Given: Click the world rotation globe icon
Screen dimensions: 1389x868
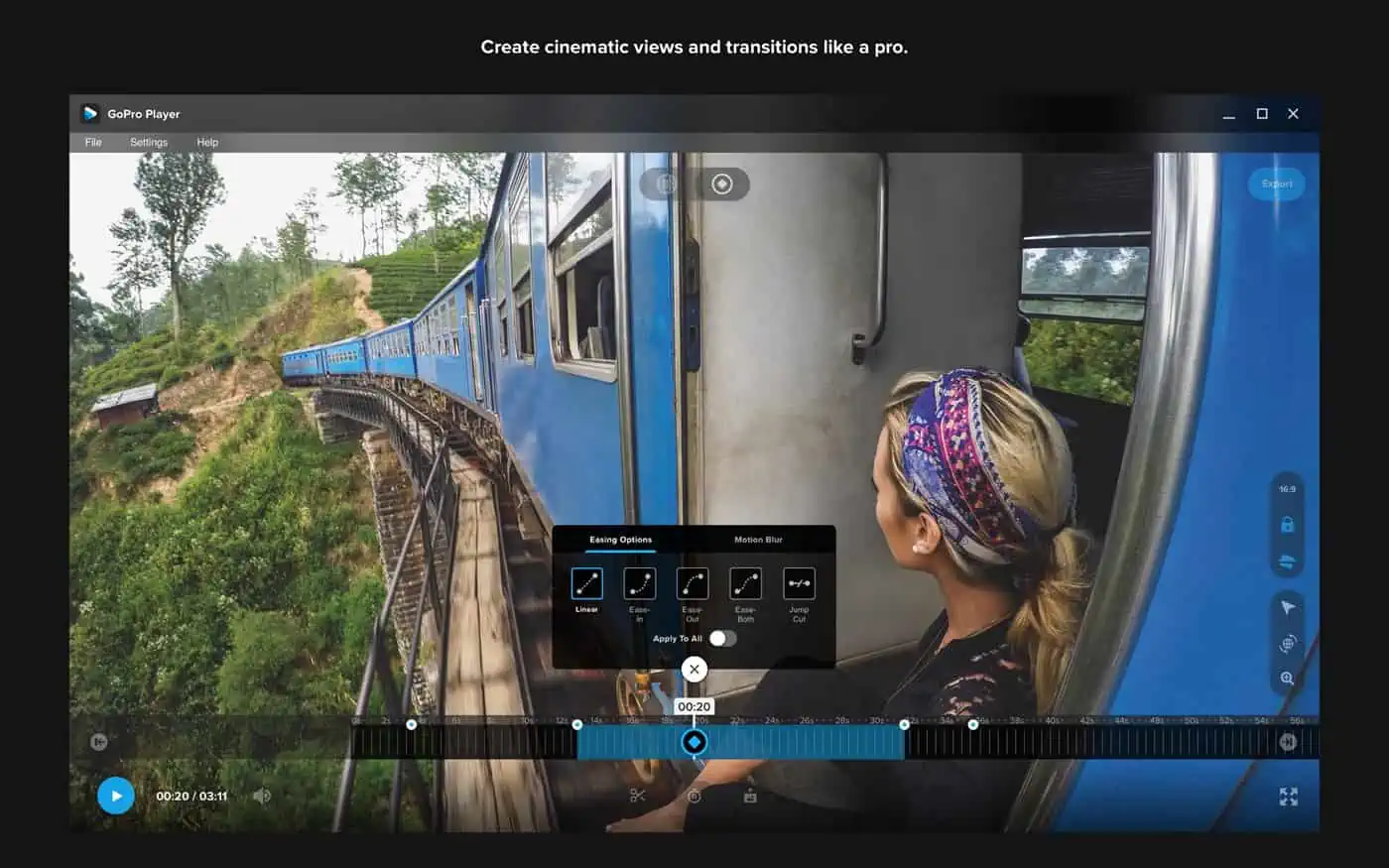Looking at the screenshot, I should (1287, 644).
